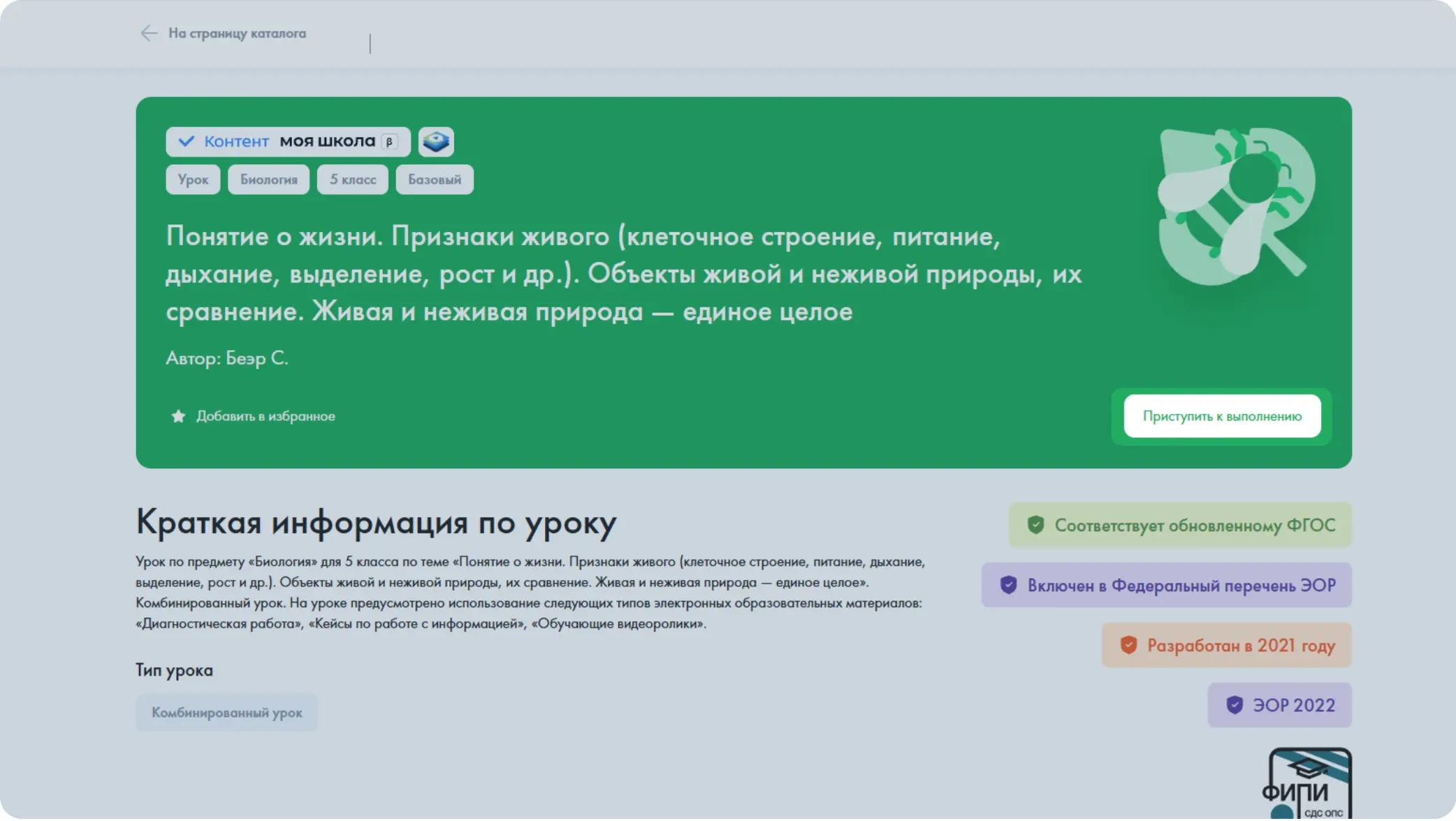The width and height of the screenshot is (1456, 821).
Task: Select the 'Урок' tag on the banner
Action: pos(192,179)
